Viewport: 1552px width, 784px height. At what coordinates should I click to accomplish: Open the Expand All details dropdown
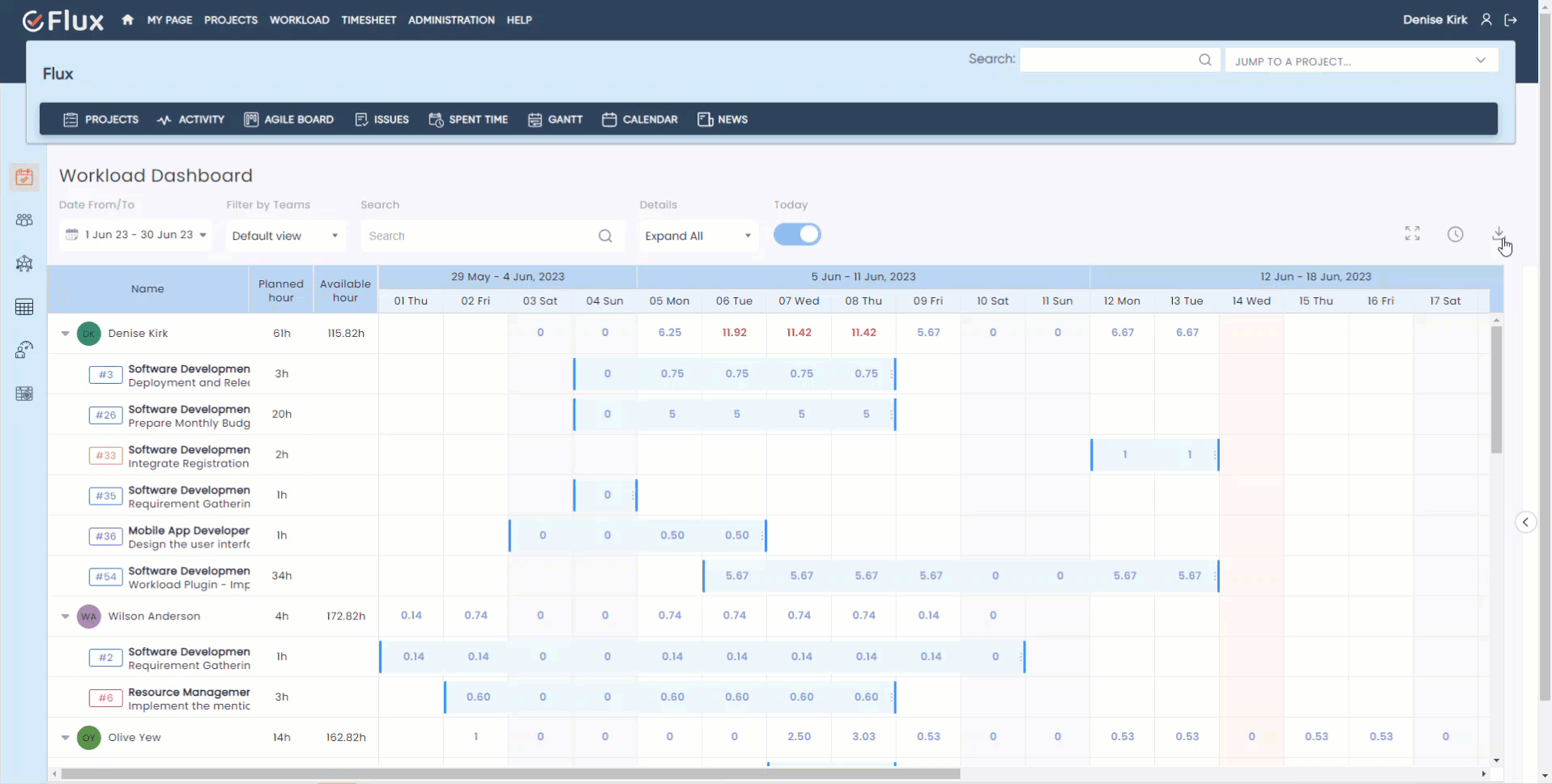[697, 236]
